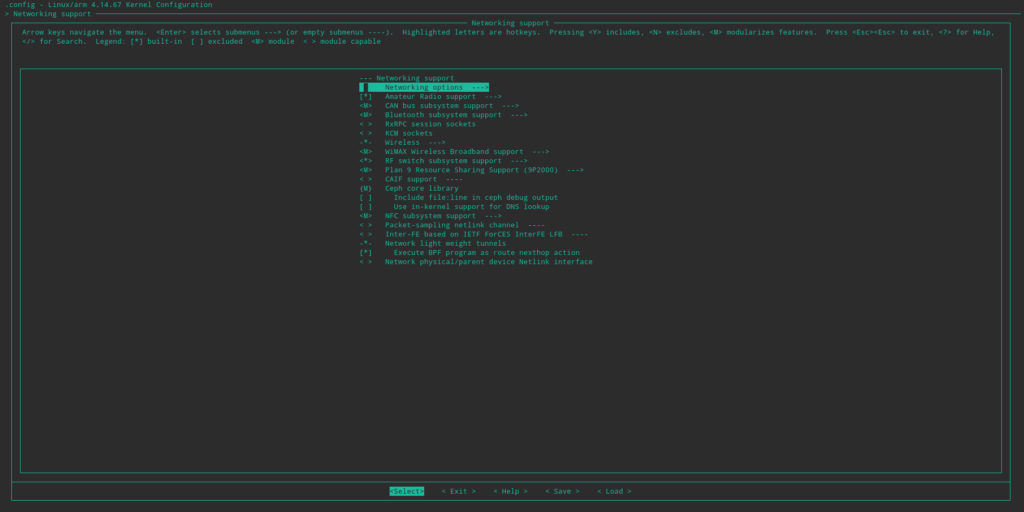Screen dimensions: 1024x512
Task: Toggle the Amateur Radio support checkbox
Action: point(366,97)
